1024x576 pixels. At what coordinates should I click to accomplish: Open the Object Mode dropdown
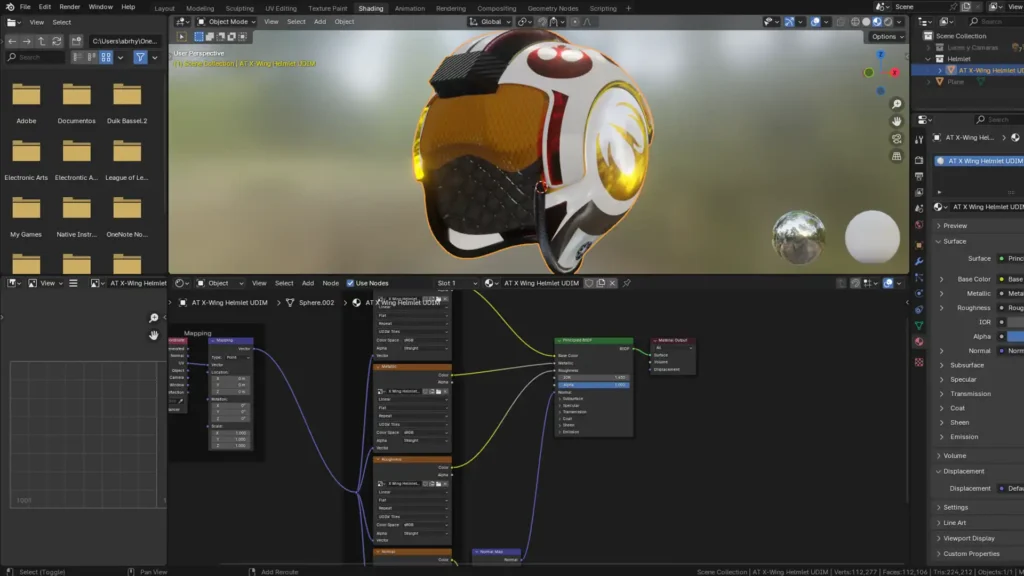[x=227, y=21]
